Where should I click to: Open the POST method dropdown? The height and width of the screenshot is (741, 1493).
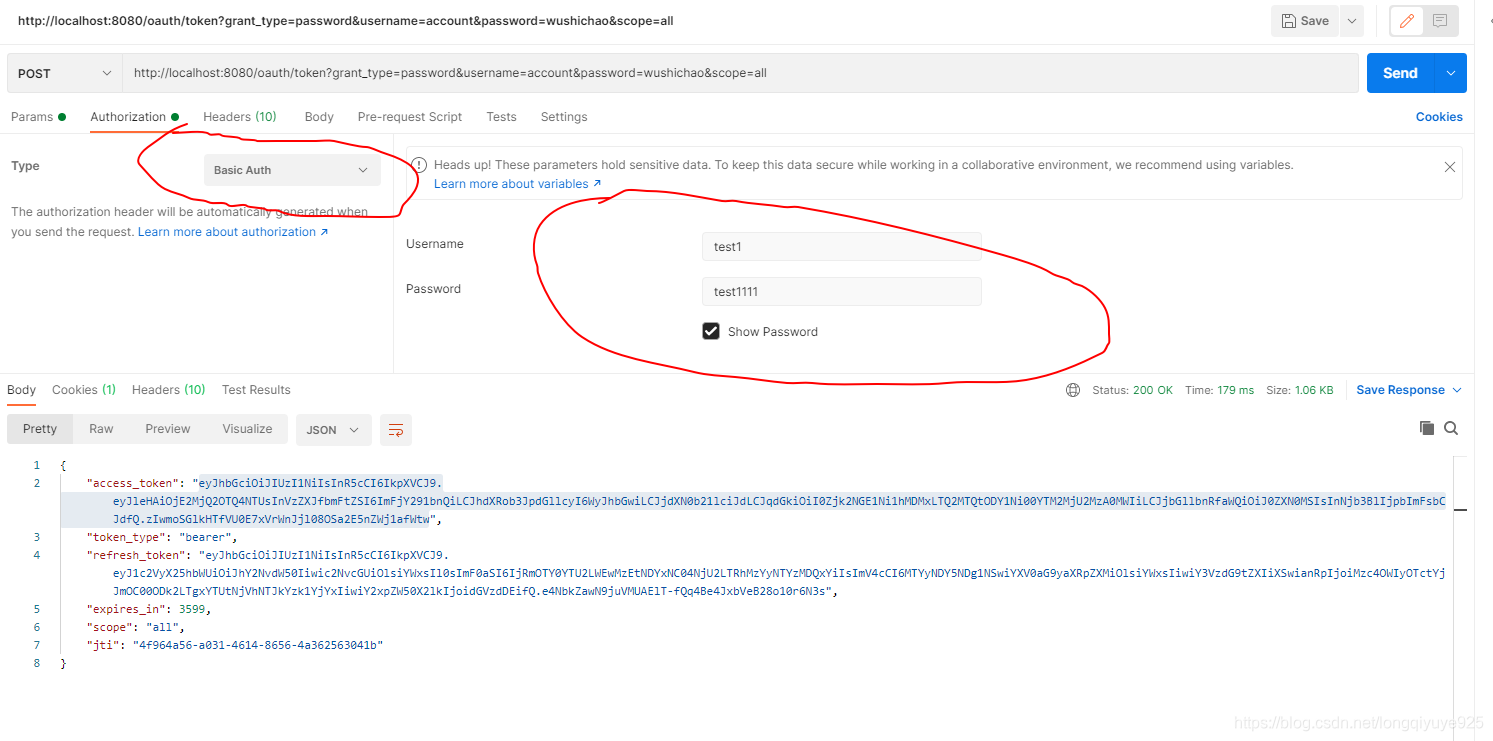pos(63,72)
